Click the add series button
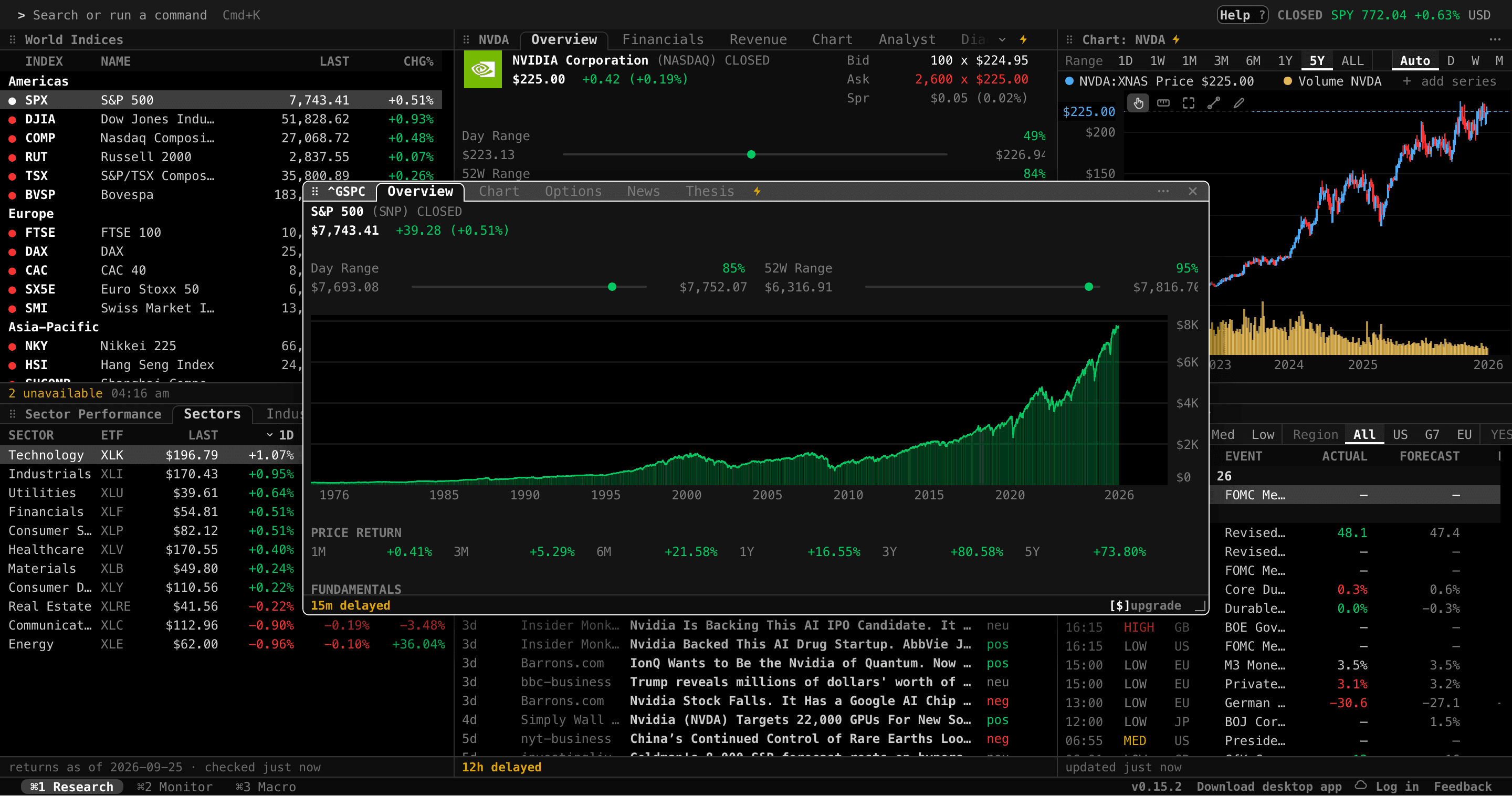The height and width of the screenshot is (796, 1512). point(1448,81)
